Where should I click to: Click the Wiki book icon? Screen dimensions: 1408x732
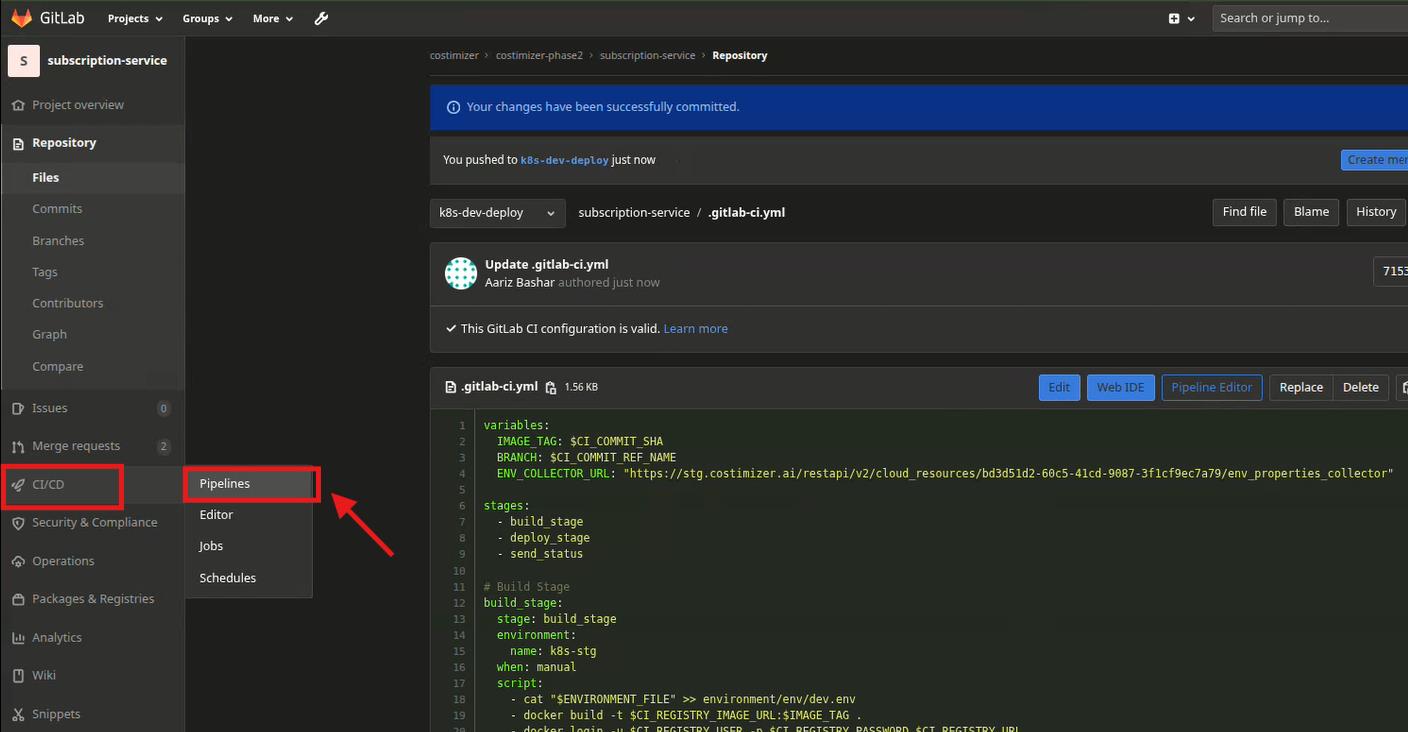(x=18, y=676)
